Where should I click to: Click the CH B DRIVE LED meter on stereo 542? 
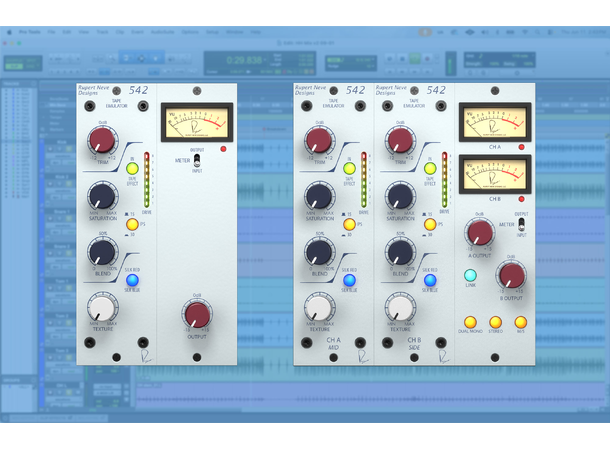(444, 180)
